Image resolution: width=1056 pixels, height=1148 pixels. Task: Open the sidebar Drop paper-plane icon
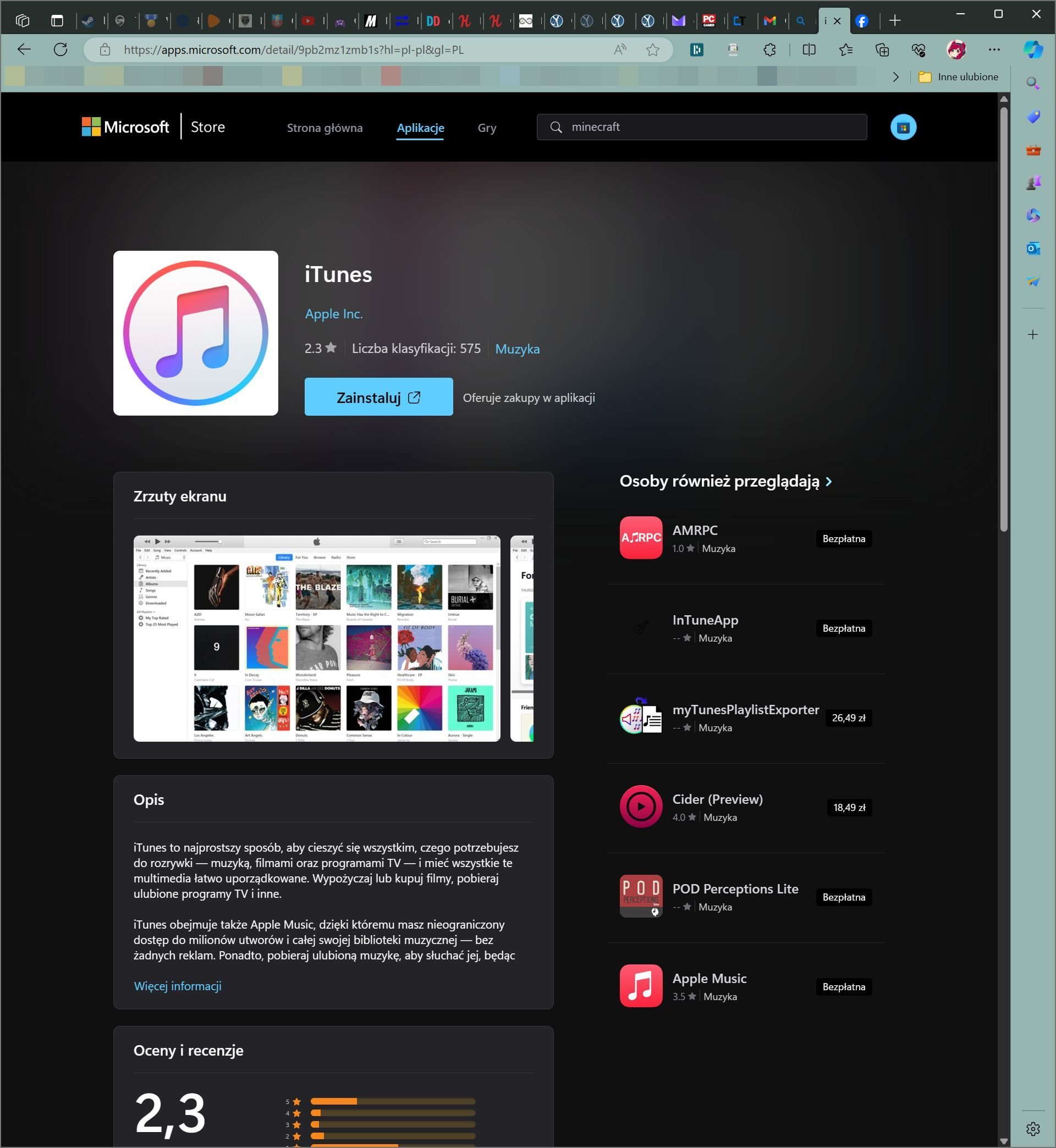(x=1032, y=282)
